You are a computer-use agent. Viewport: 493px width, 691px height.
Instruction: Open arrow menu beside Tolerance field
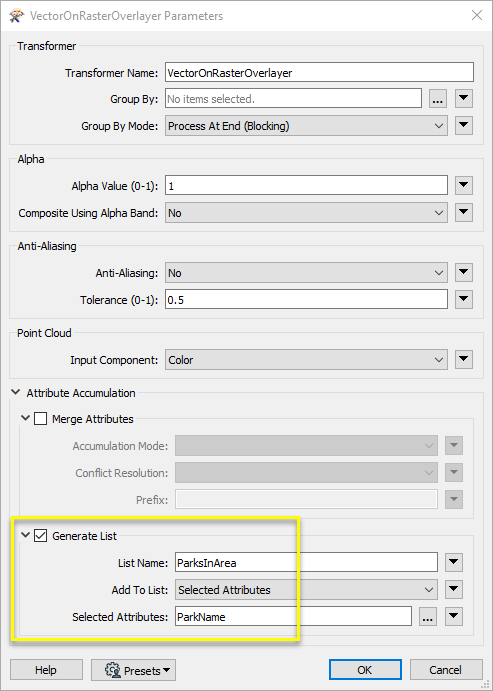tap(464, 300)
